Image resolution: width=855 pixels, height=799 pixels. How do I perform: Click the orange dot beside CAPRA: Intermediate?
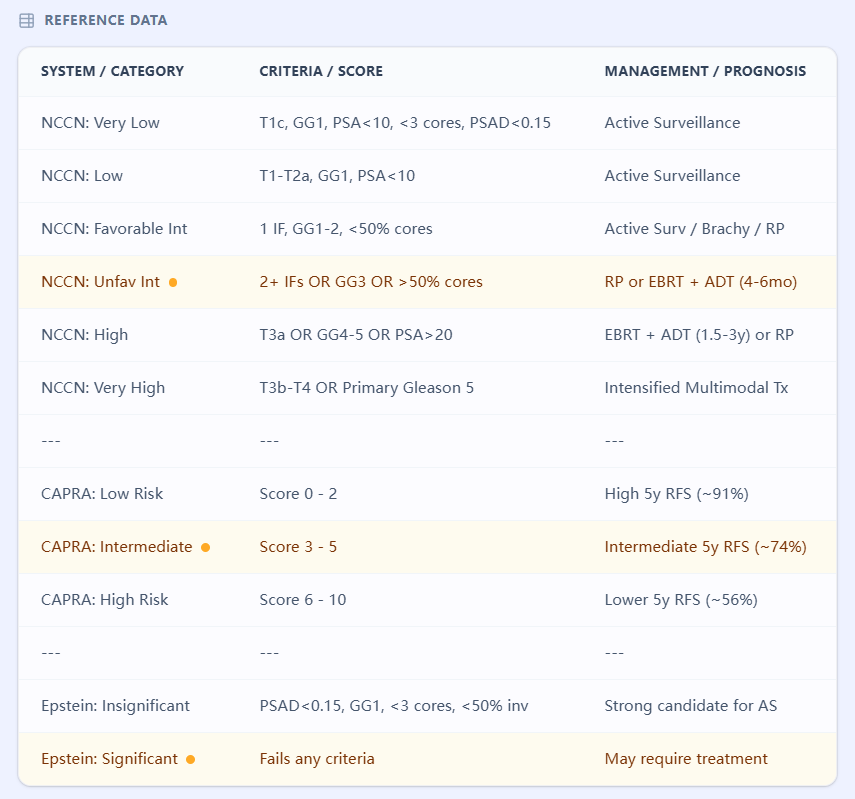point(205,548)
